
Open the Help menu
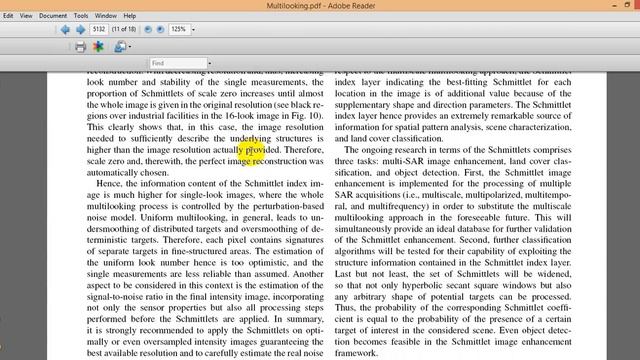coord(130,16)
